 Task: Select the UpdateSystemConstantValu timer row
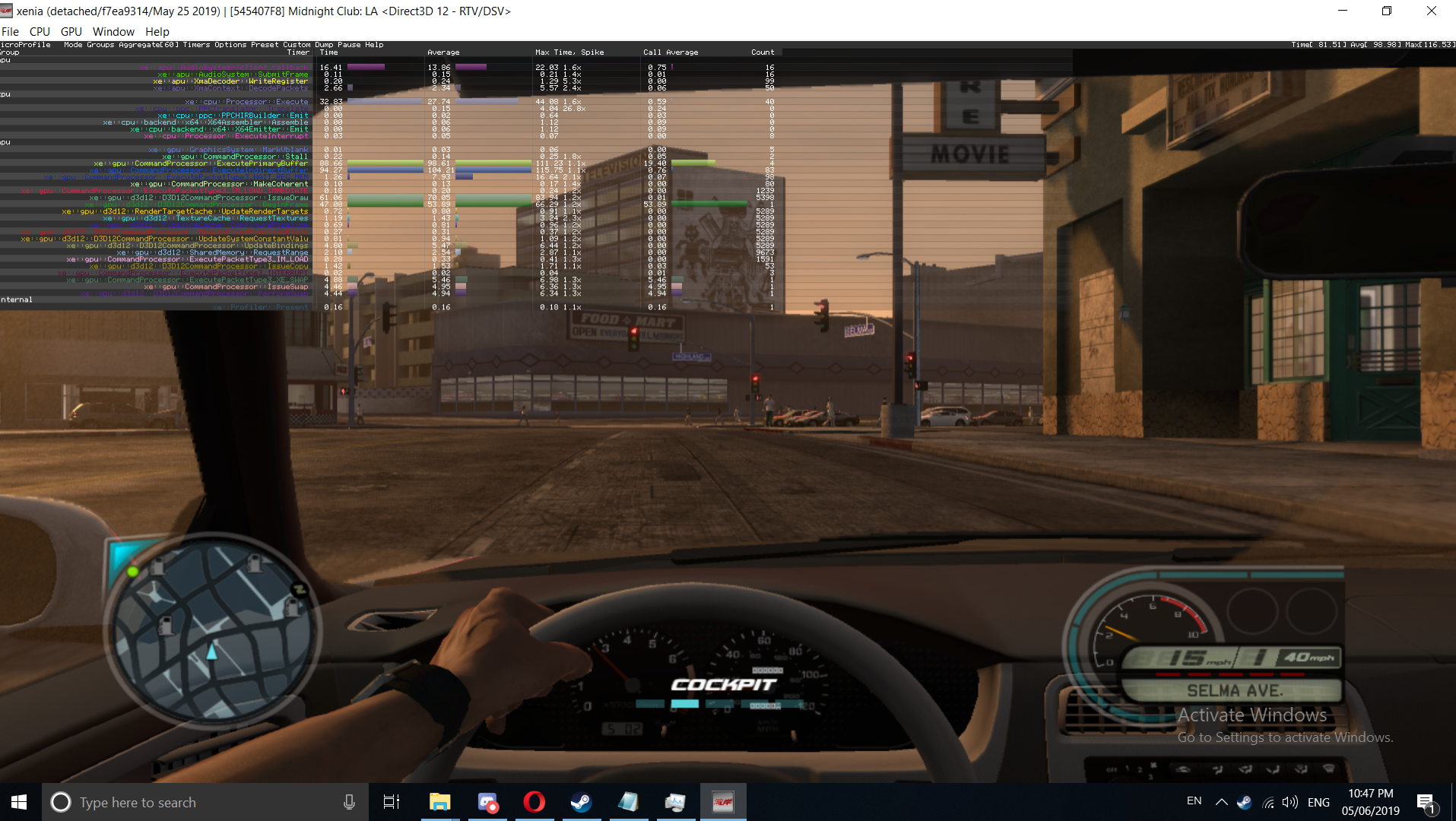(x=164, y=239)
